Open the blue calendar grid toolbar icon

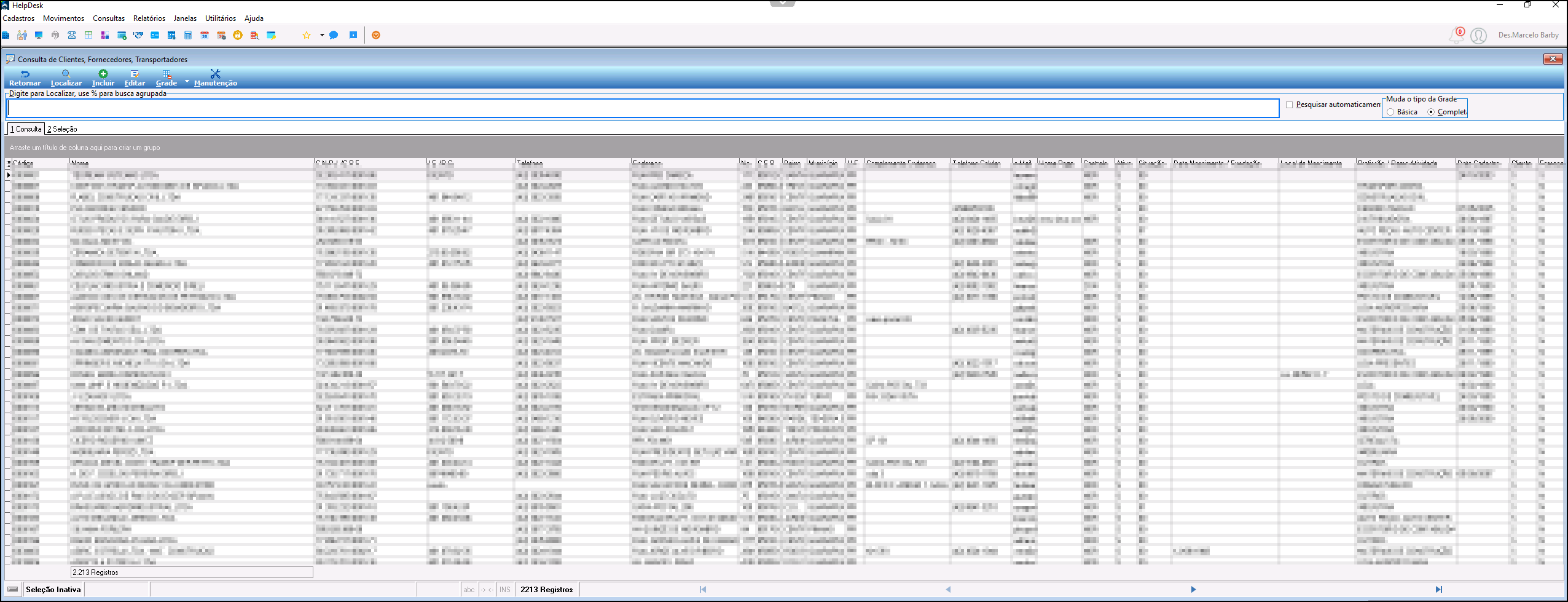tap(171, 35)
